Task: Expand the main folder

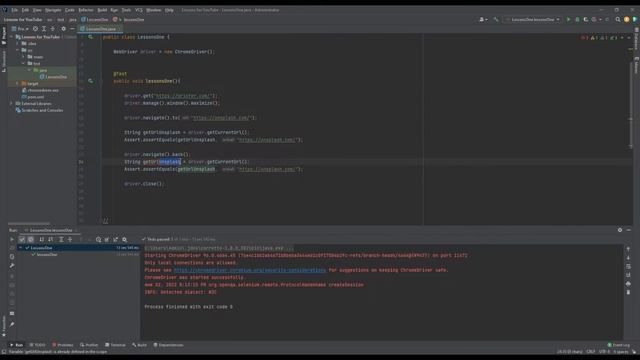Action: click(x=24, y=57)
